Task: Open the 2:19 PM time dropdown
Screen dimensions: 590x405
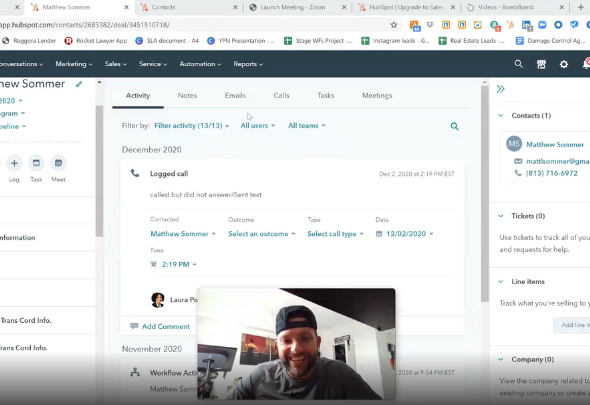Action: [x=174, y=265]
